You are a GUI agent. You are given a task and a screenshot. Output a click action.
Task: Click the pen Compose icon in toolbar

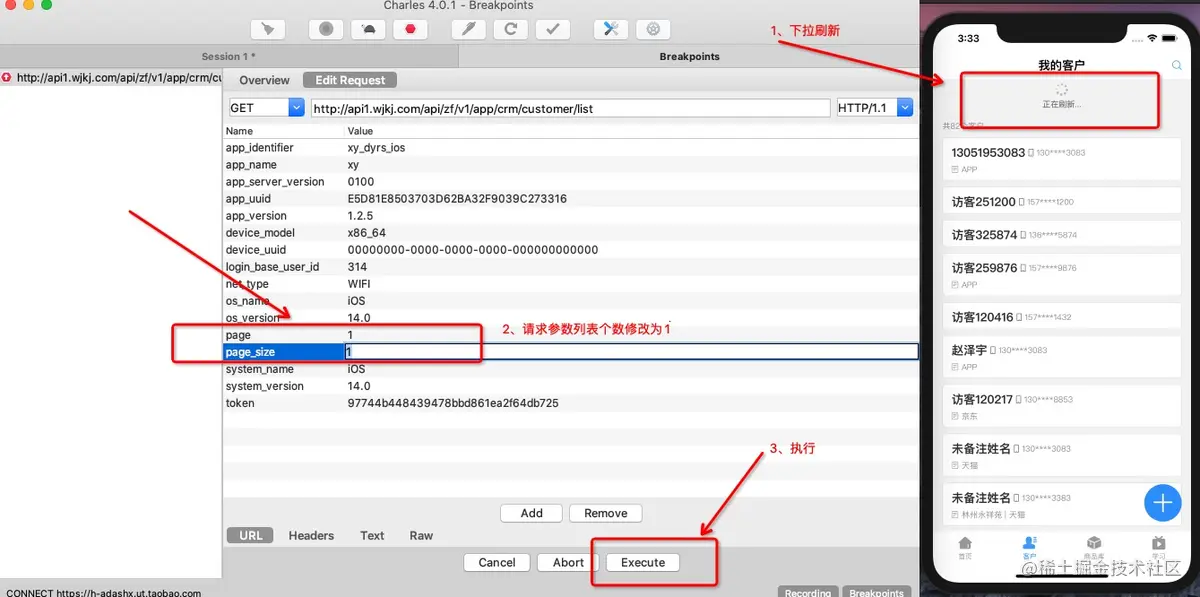tap(469, 29)
